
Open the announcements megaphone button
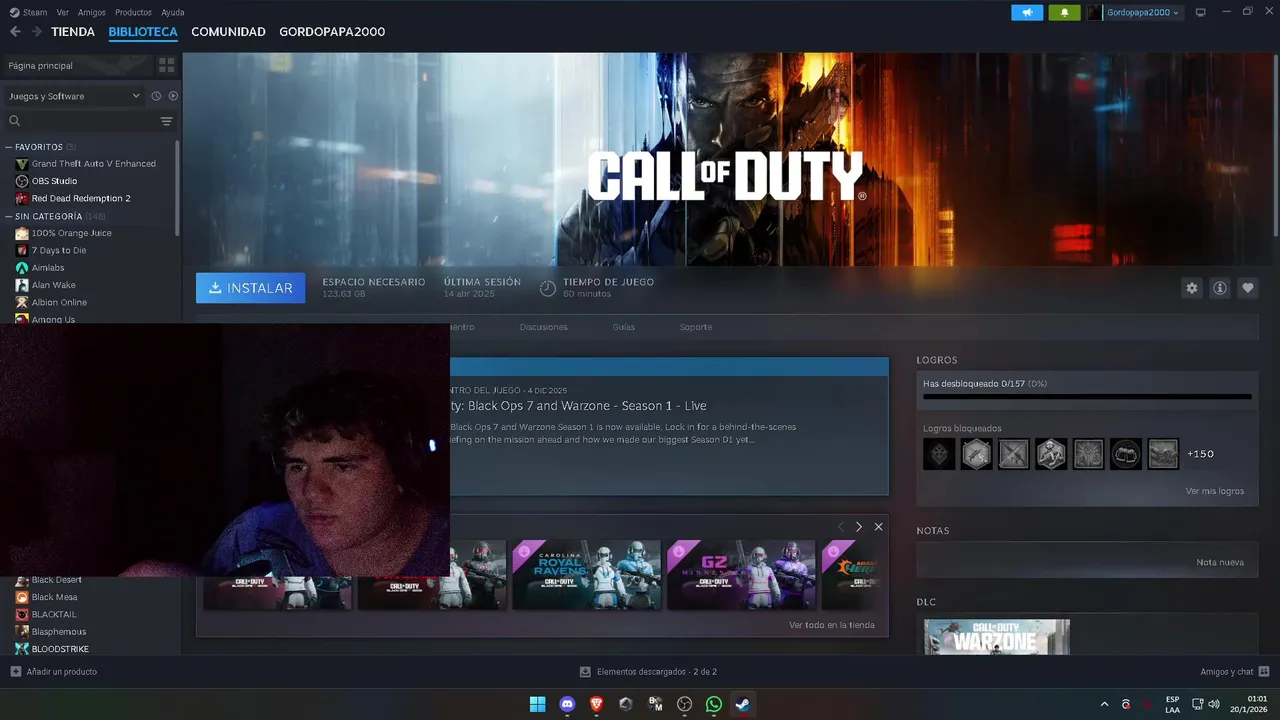coord(1027,12)
